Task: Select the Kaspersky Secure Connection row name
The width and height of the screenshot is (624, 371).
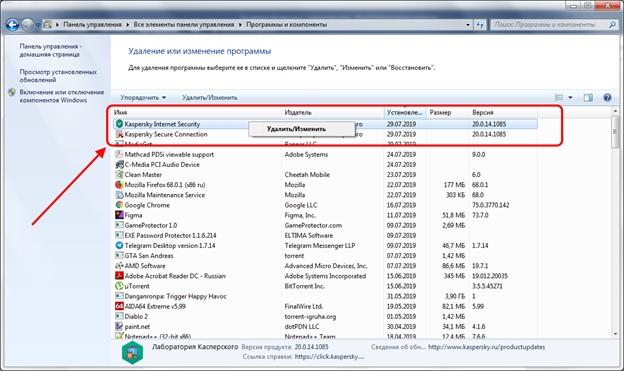Action: [x=166, y=135]
